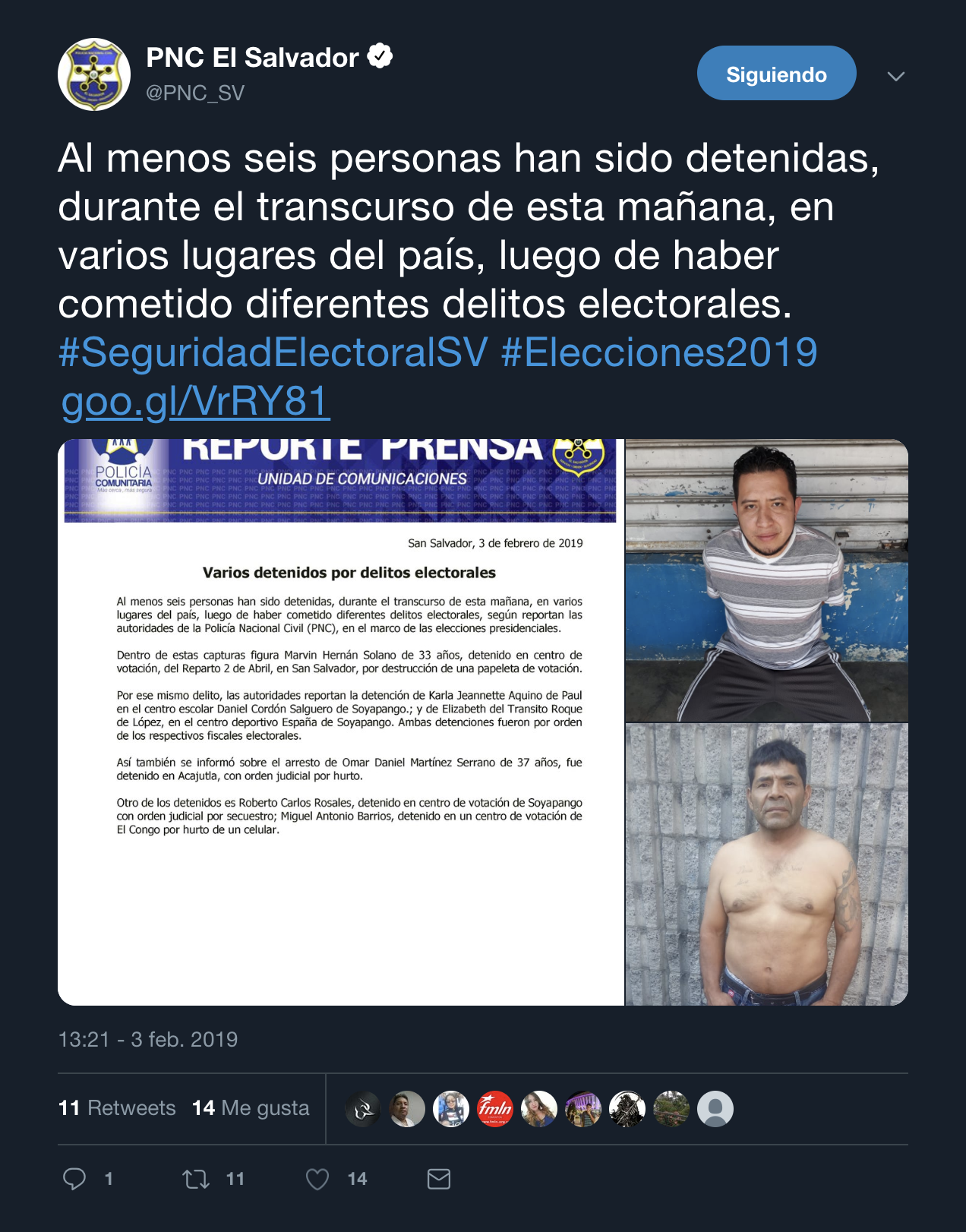Toggle the Siguiendo follow button
966x1232 pixels.
click(x=776, y=74)
